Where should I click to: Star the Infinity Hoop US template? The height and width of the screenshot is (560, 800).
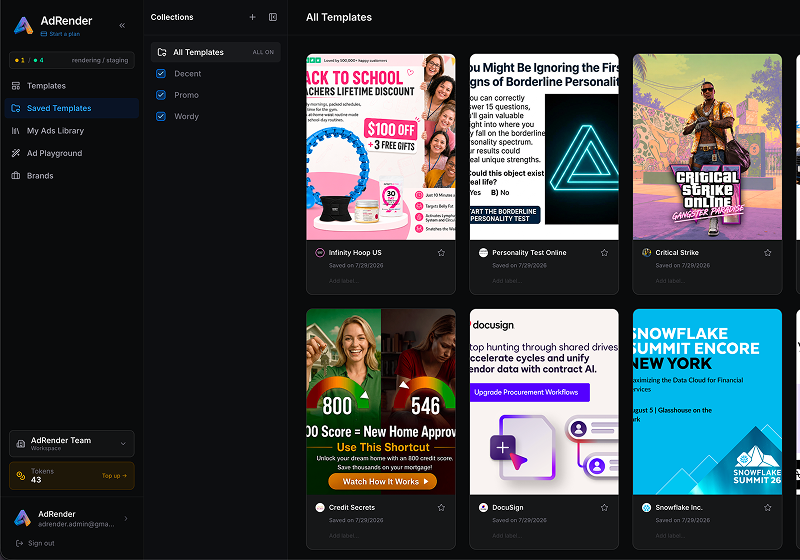441,252
